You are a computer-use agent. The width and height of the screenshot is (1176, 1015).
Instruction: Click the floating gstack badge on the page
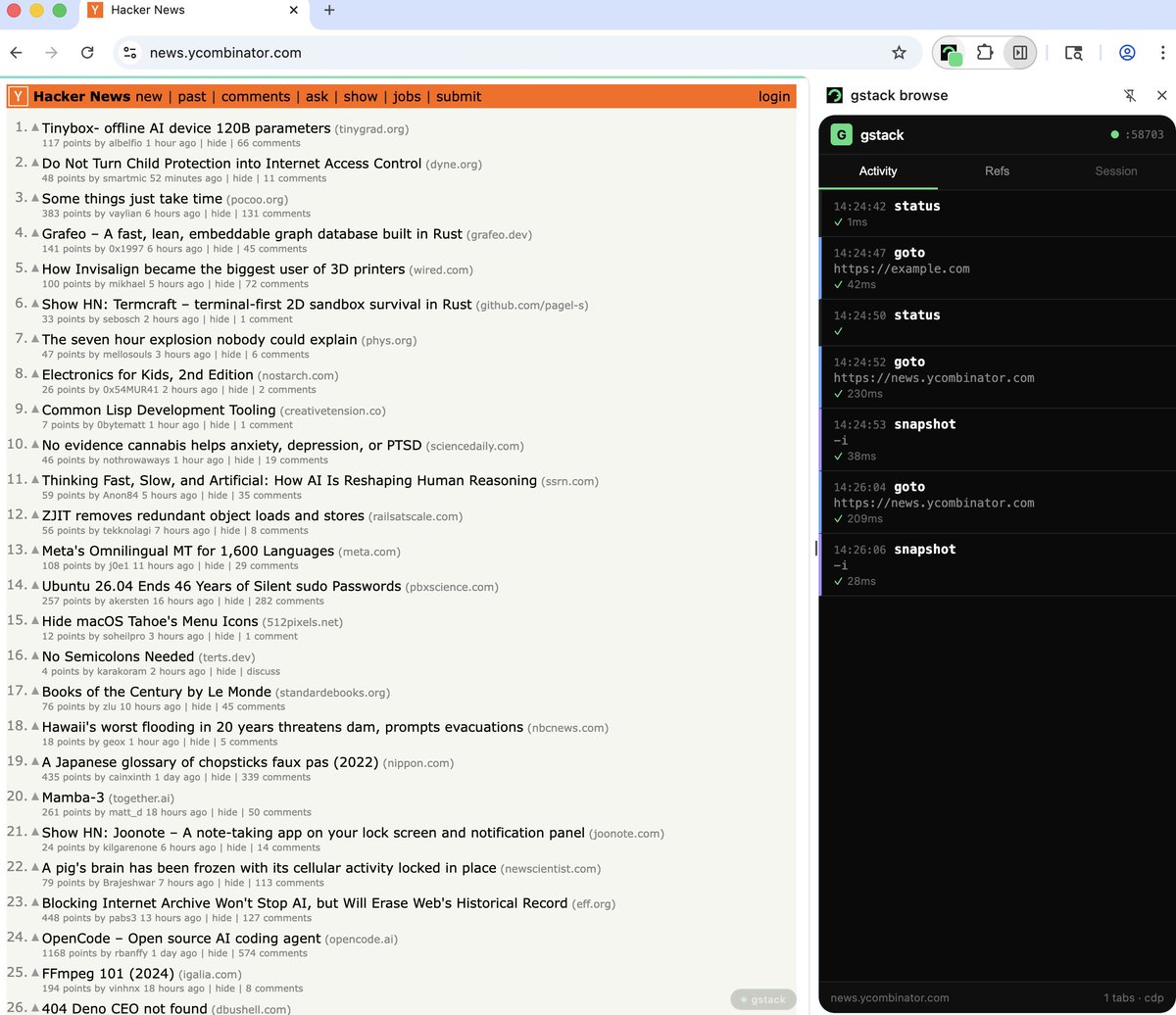763,999
